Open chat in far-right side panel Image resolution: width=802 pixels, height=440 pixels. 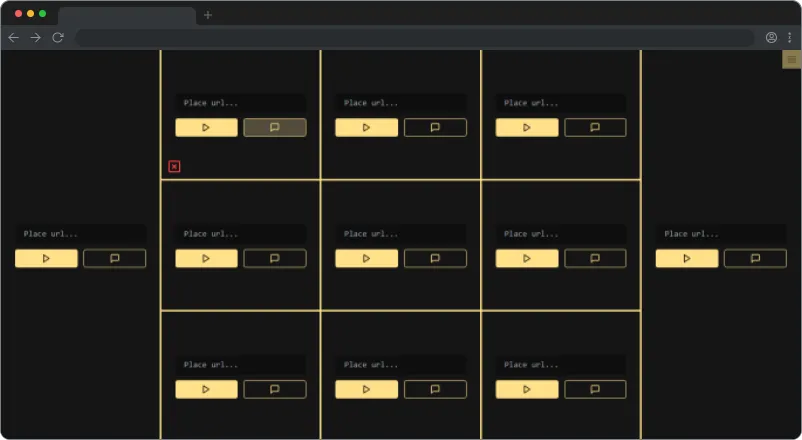[755, 258]
